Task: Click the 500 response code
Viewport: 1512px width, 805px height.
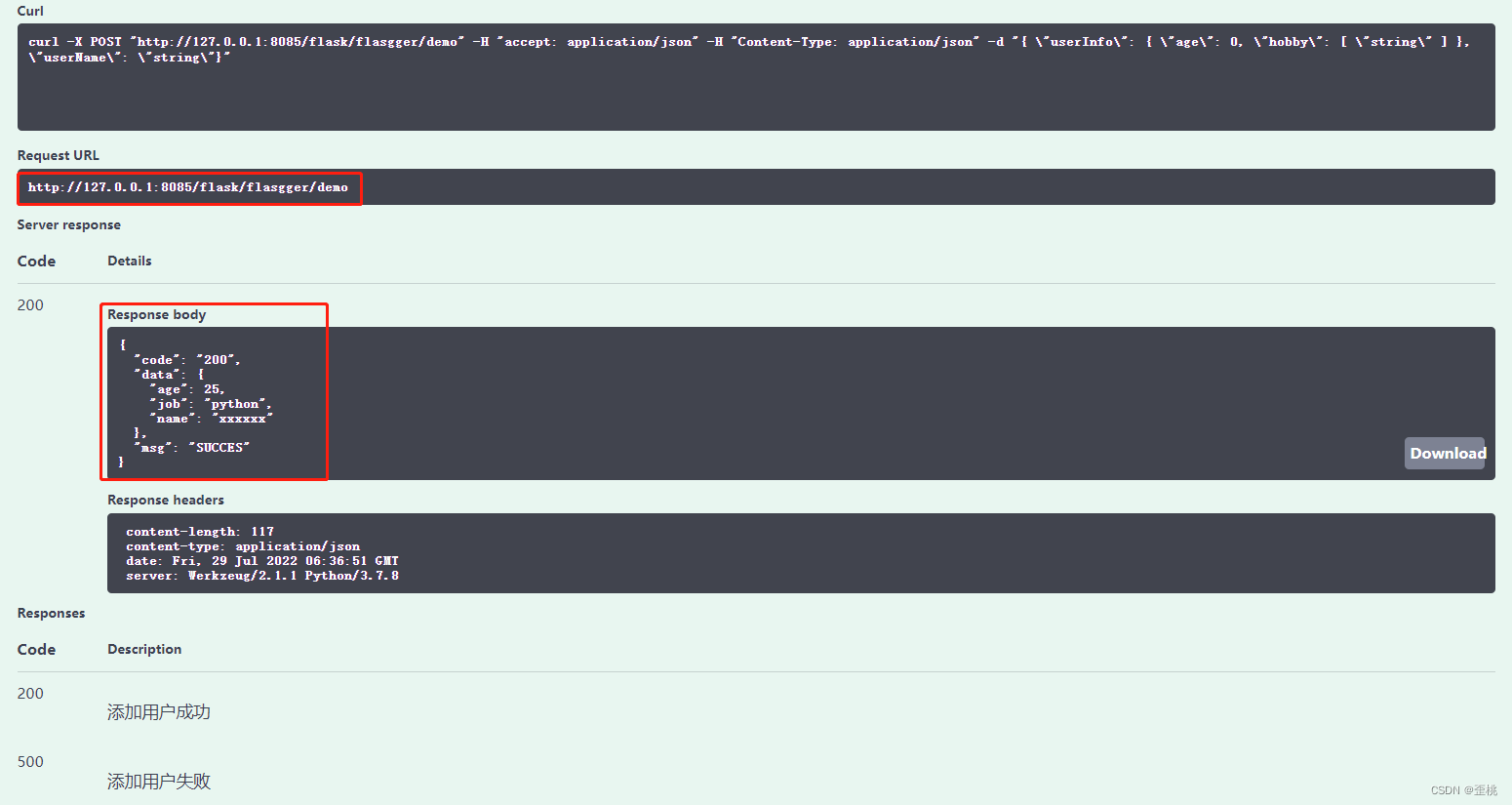Action: 30,762
